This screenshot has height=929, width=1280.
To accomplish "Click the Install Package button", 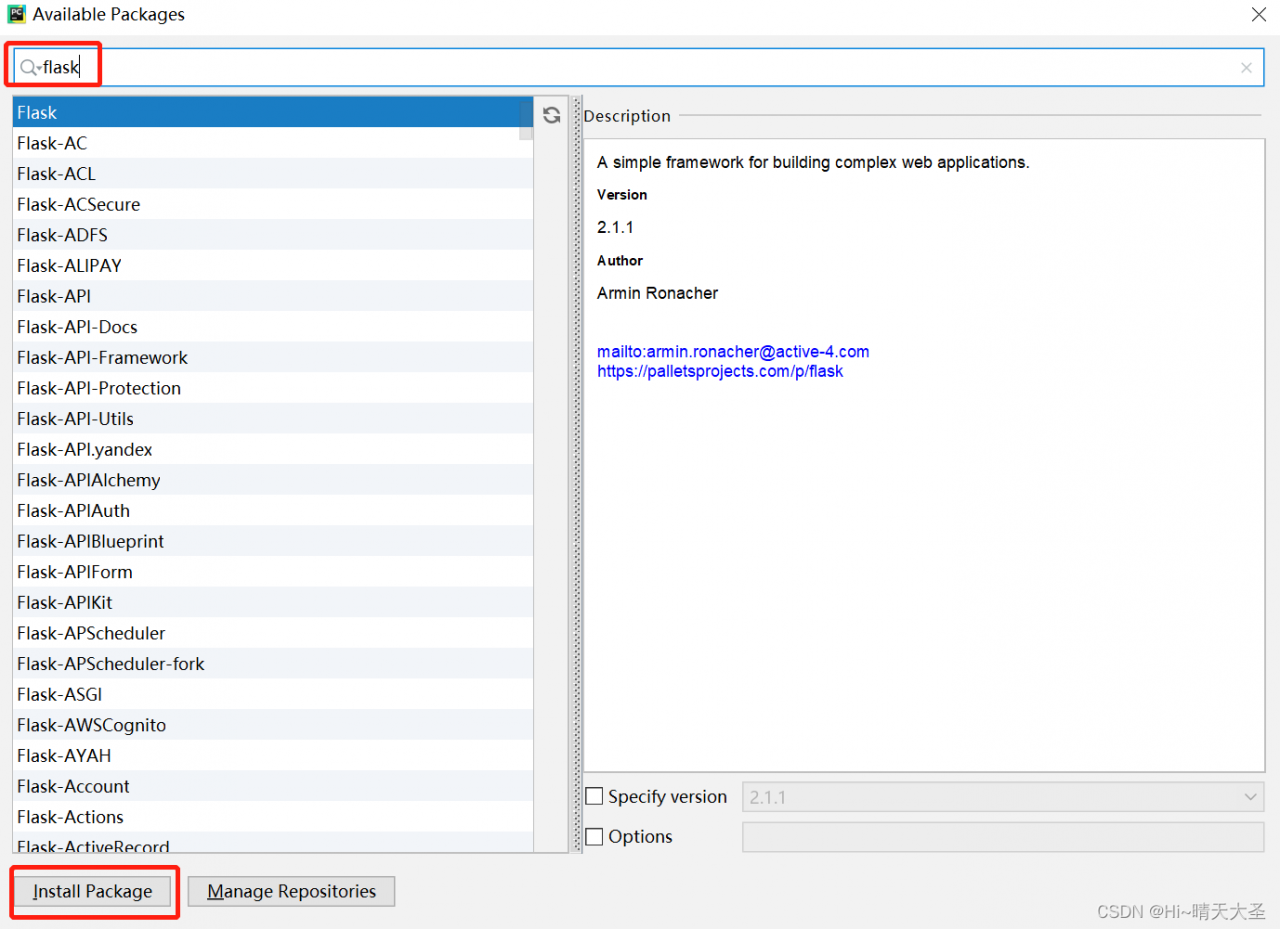I will click(92, 891).
